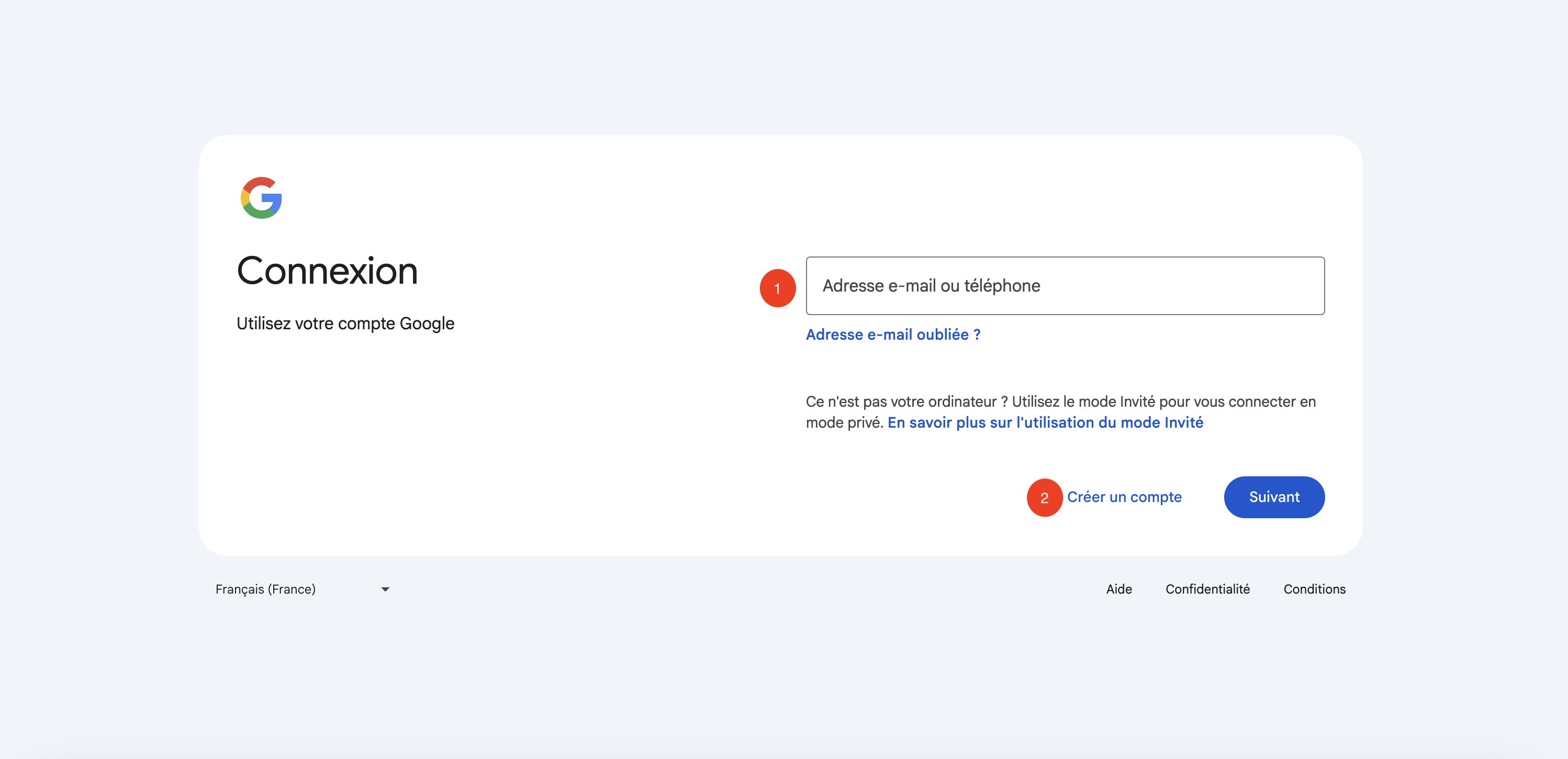Focus the email or phone input box
Viewport: 1568px width, 759px height.
(x=1157, y=285)
